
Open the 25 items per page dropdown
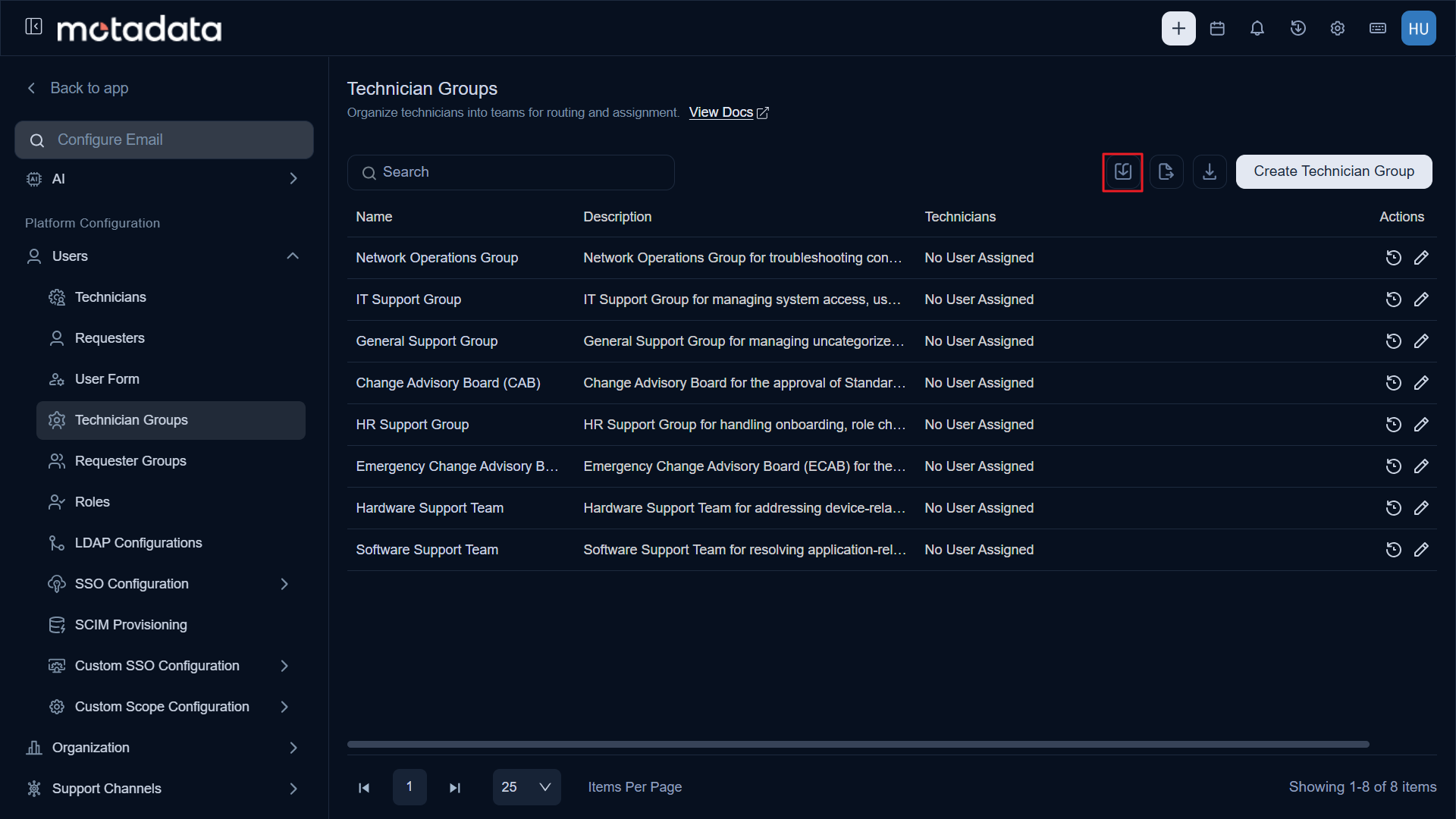[x=526, y=787]
